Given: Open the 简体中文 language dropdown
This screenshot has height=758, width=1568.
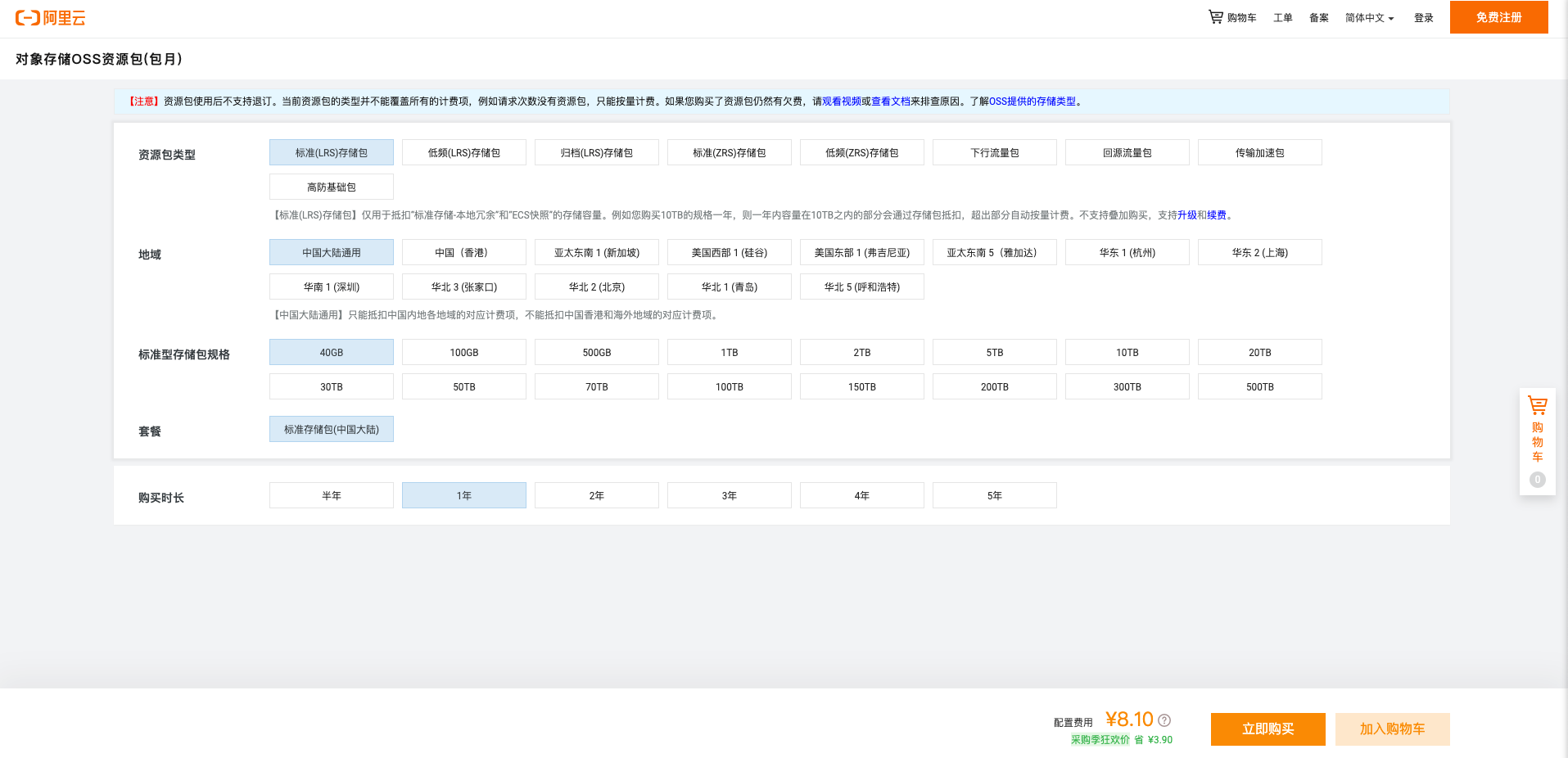Looking at the screenshot, I should 1368,17.
